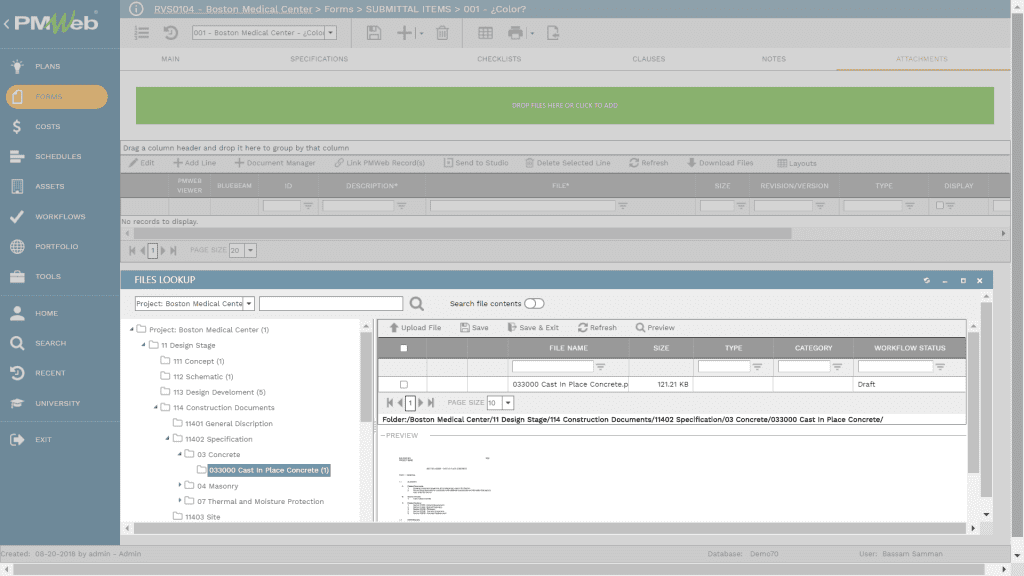This screenshot has height=576, width=1024.
Task: Tick the Display column filter checkbox
Action: click(940, 205)
